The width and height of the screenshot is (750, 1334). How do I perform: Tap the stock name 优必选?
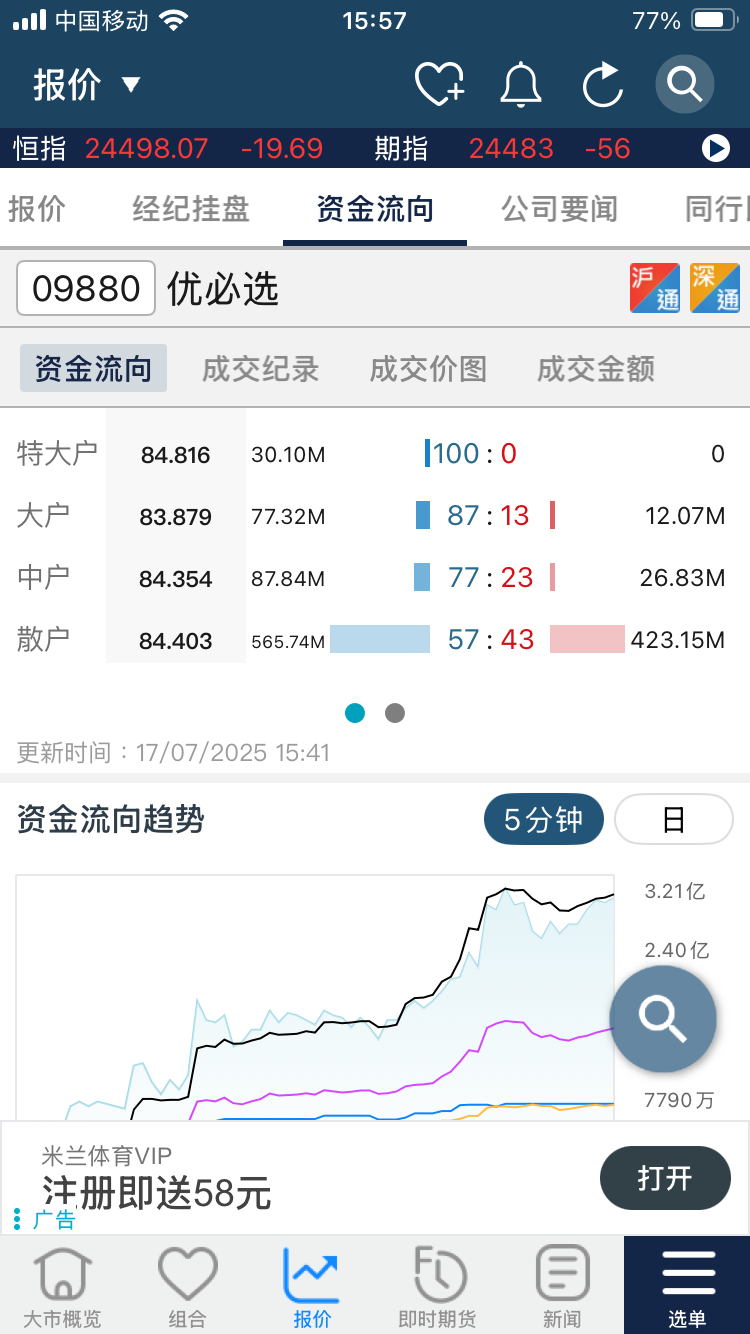223,289
